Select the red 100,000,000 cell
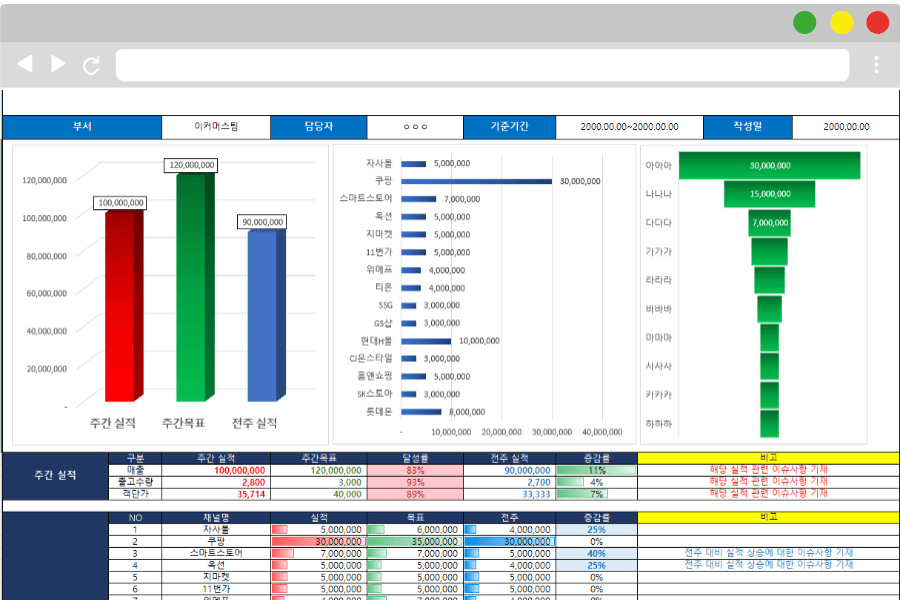The height and width of the screenshot is (600, 900). point(216,470)
